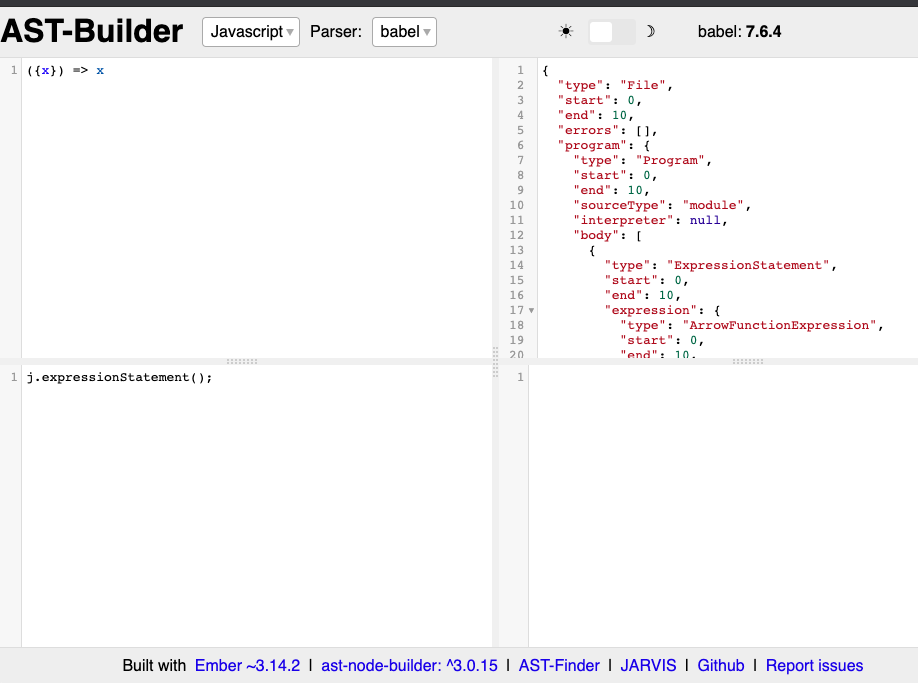Click the "interpreter": null line
The width and height of the screenshot is (918, 683).
click(x=650, y=221)
